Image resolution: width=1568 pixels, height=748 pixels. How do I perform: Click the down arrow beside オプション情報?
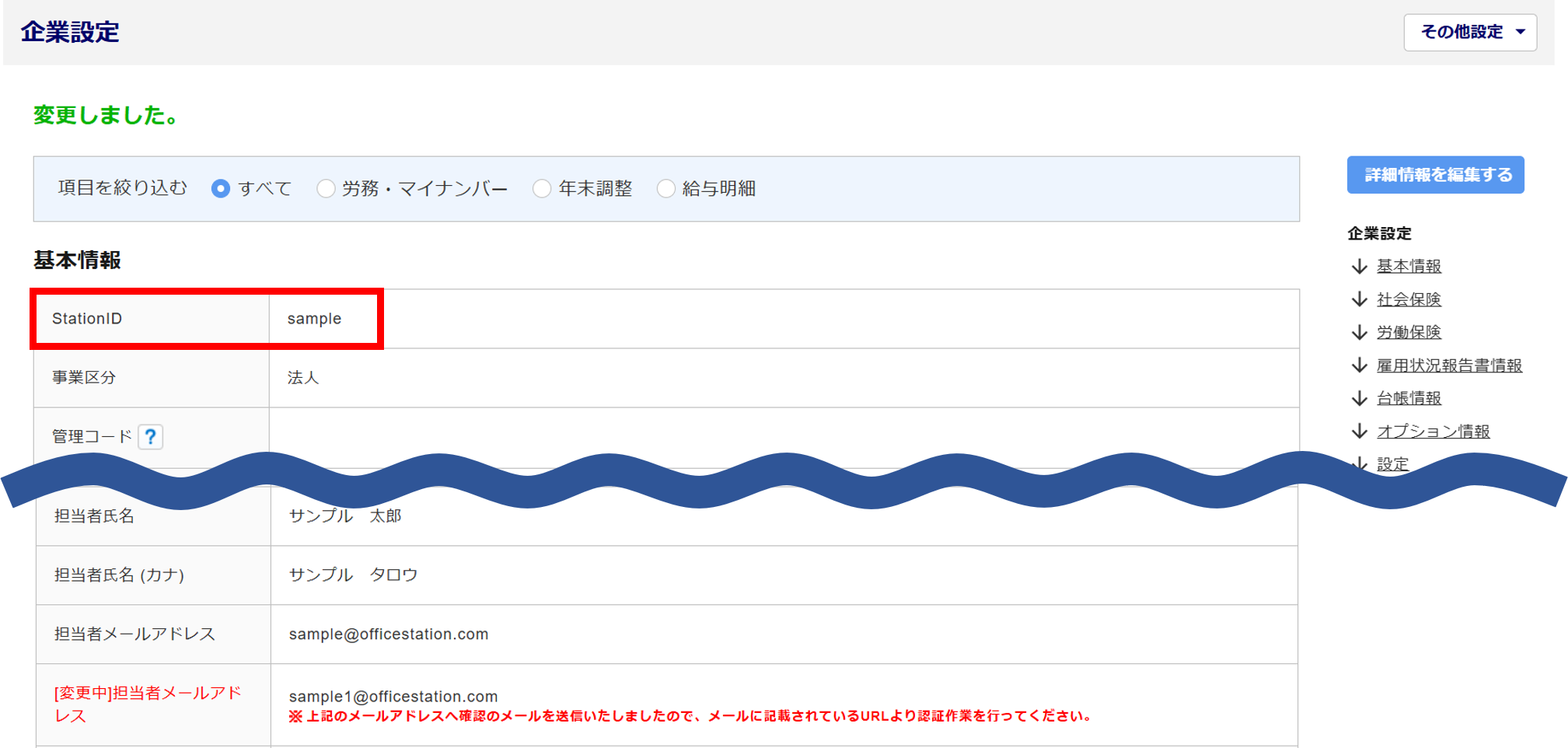pyautogui.click(x=1359, y=432)
